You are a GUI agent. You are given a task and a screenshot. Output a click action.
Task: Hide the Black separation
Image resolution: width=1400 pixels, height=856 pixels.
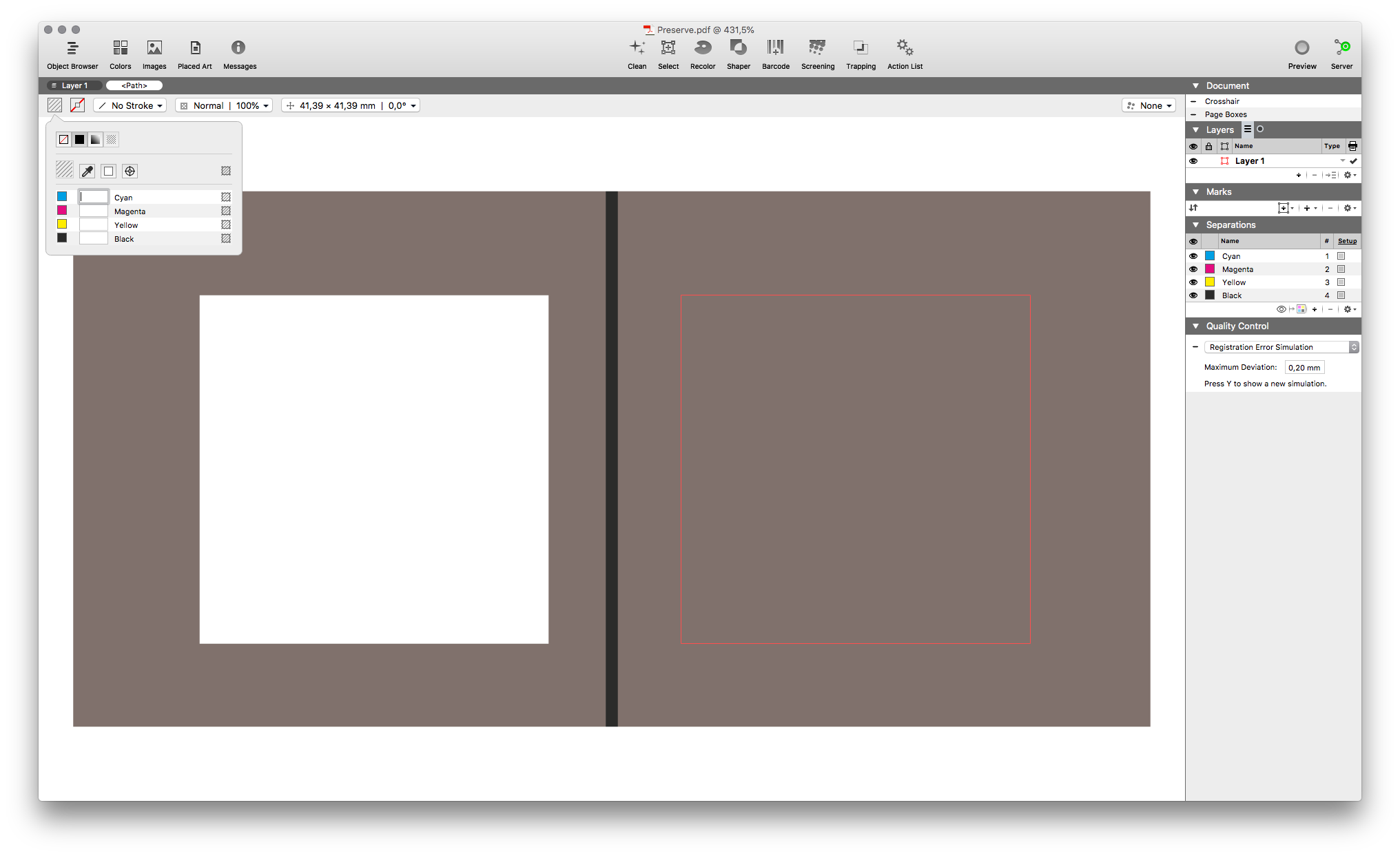click(x=1193, y=295)
